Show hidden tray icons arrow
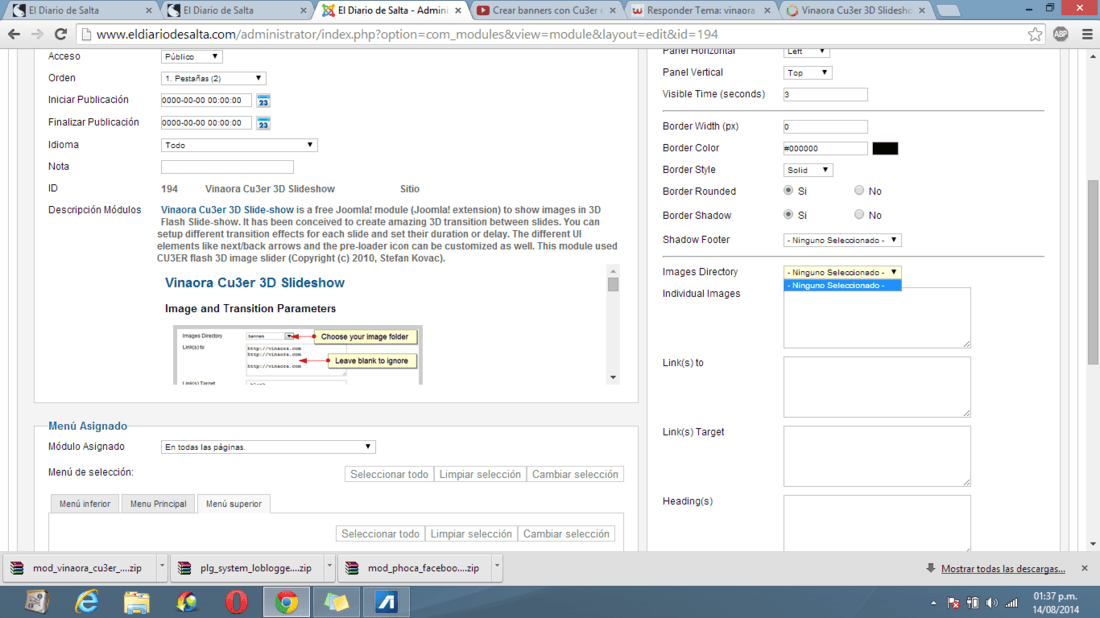 (x=934, y=603)
